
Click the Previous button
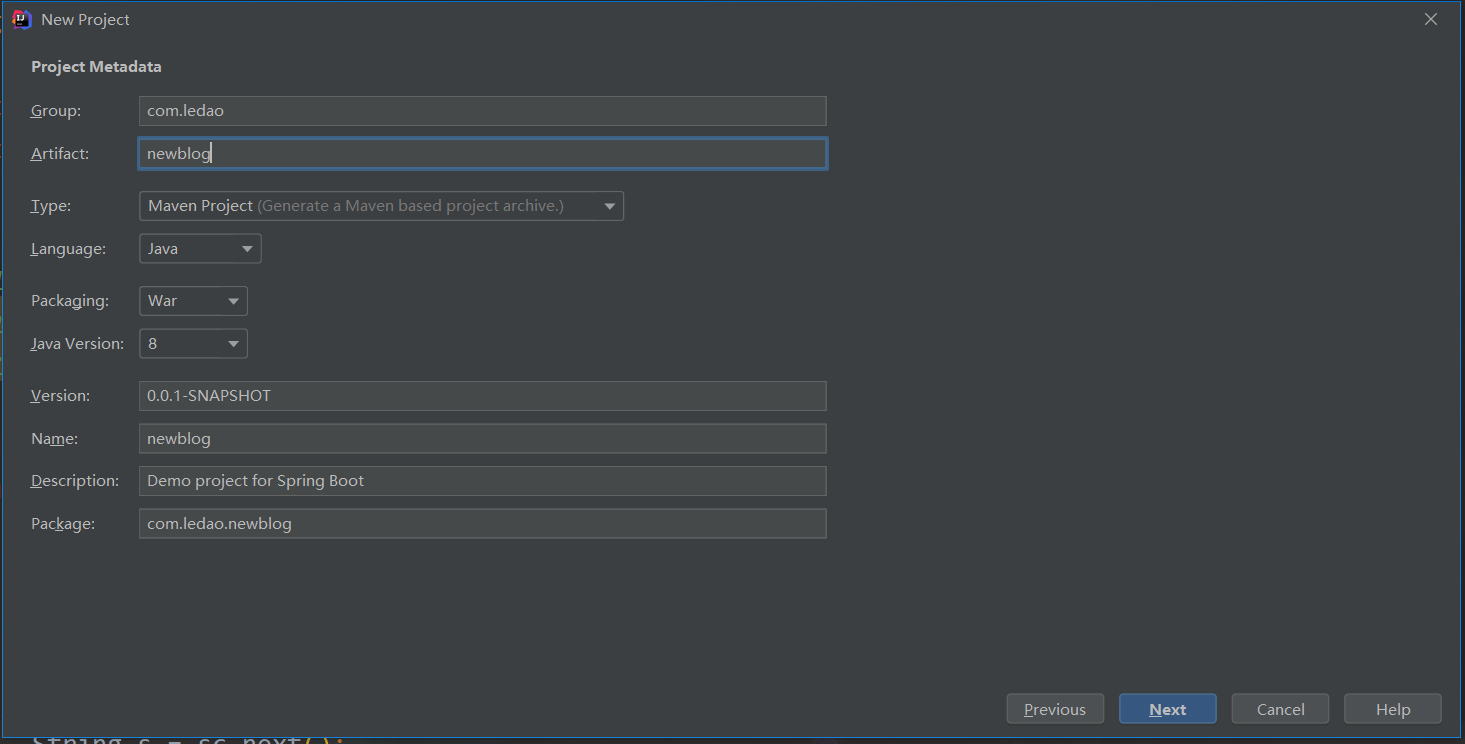pos(1055,708)
